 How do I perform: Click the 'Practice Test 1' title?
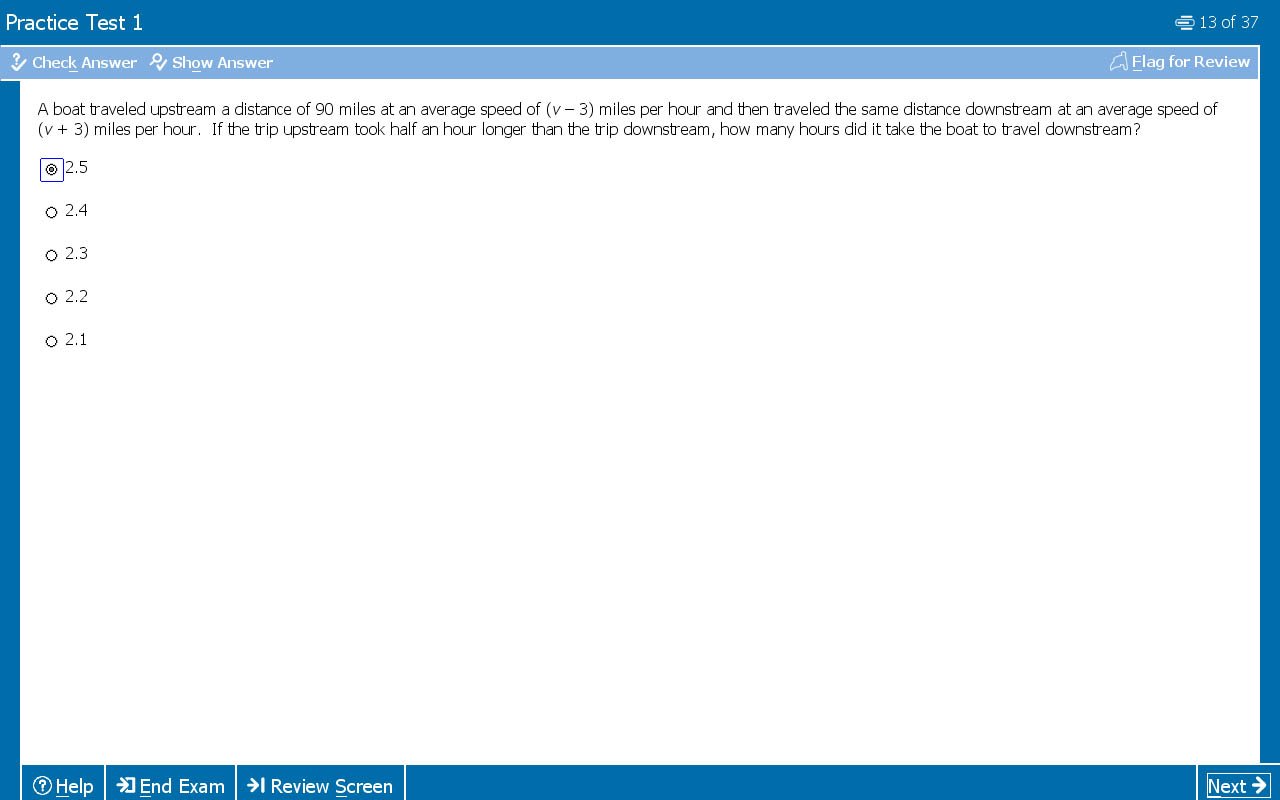(x=74, y=22)
